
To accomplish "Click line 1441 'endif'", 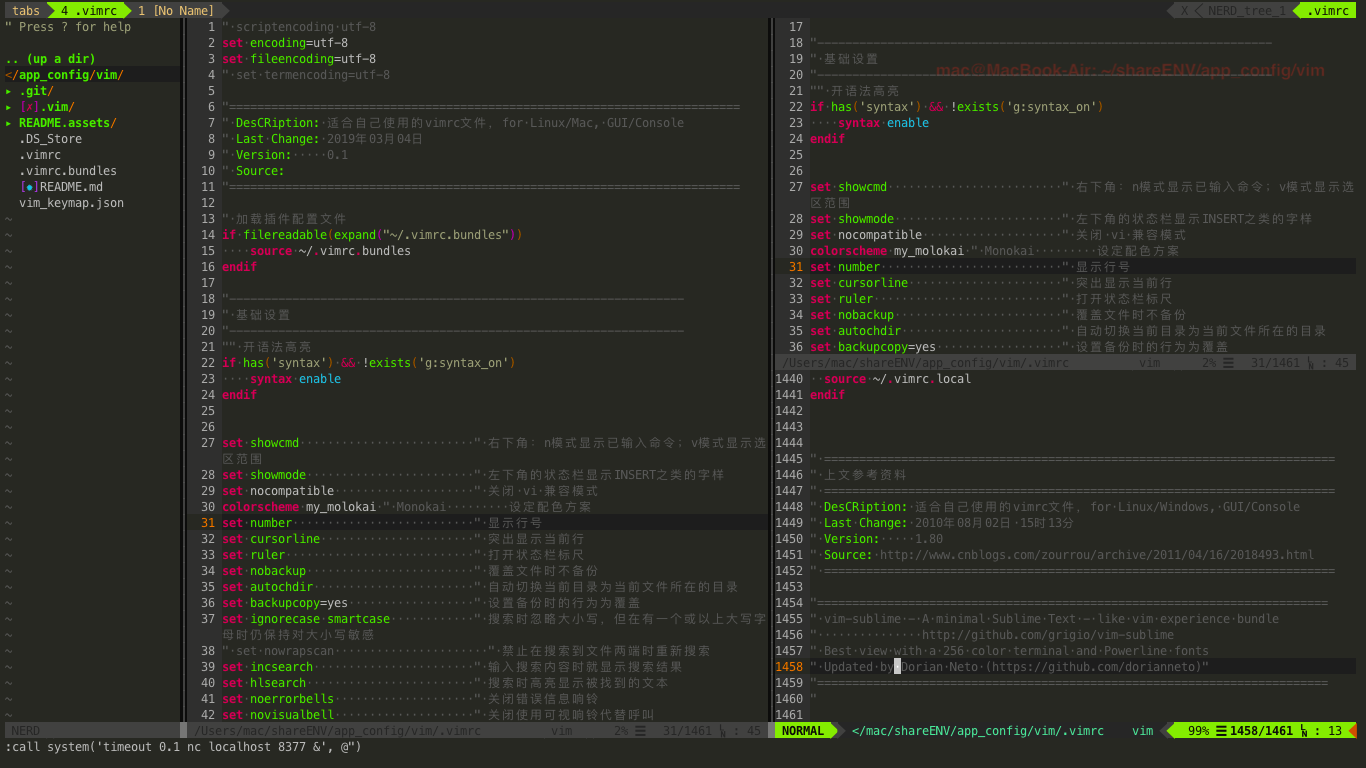I will pos(827,395).
